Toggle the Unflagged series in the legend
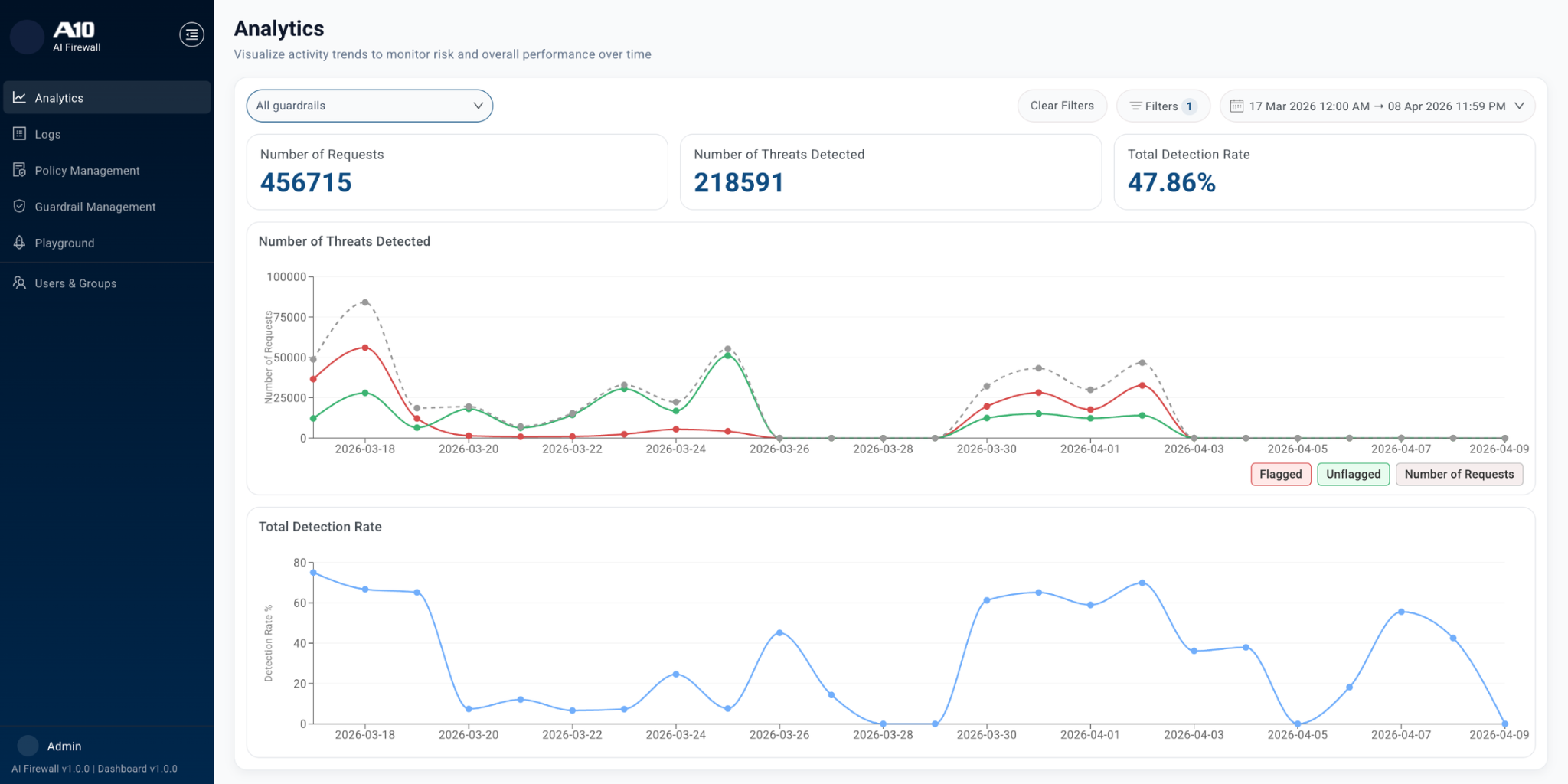1568x784 pixels. pyautogui.click(x=1353, y=474)
